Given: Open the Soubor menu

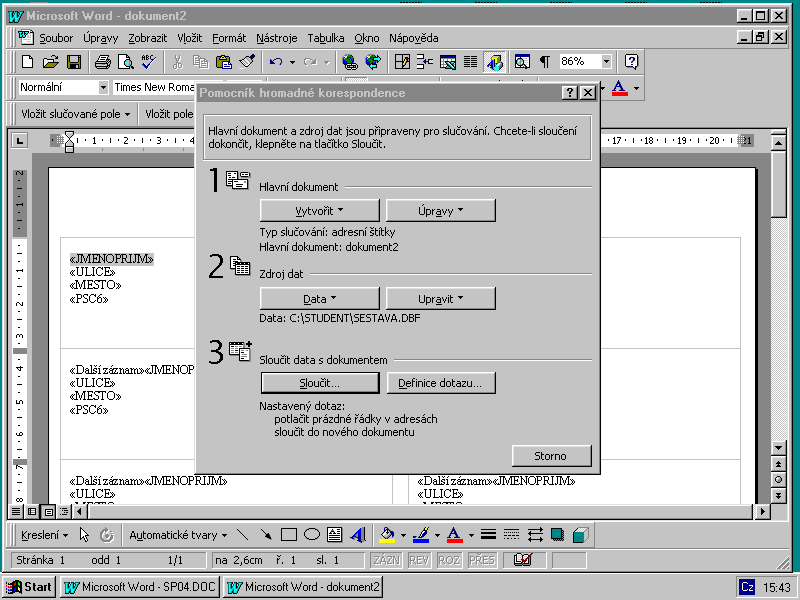Looking at the screenshot, I should [x=56, y=38].
